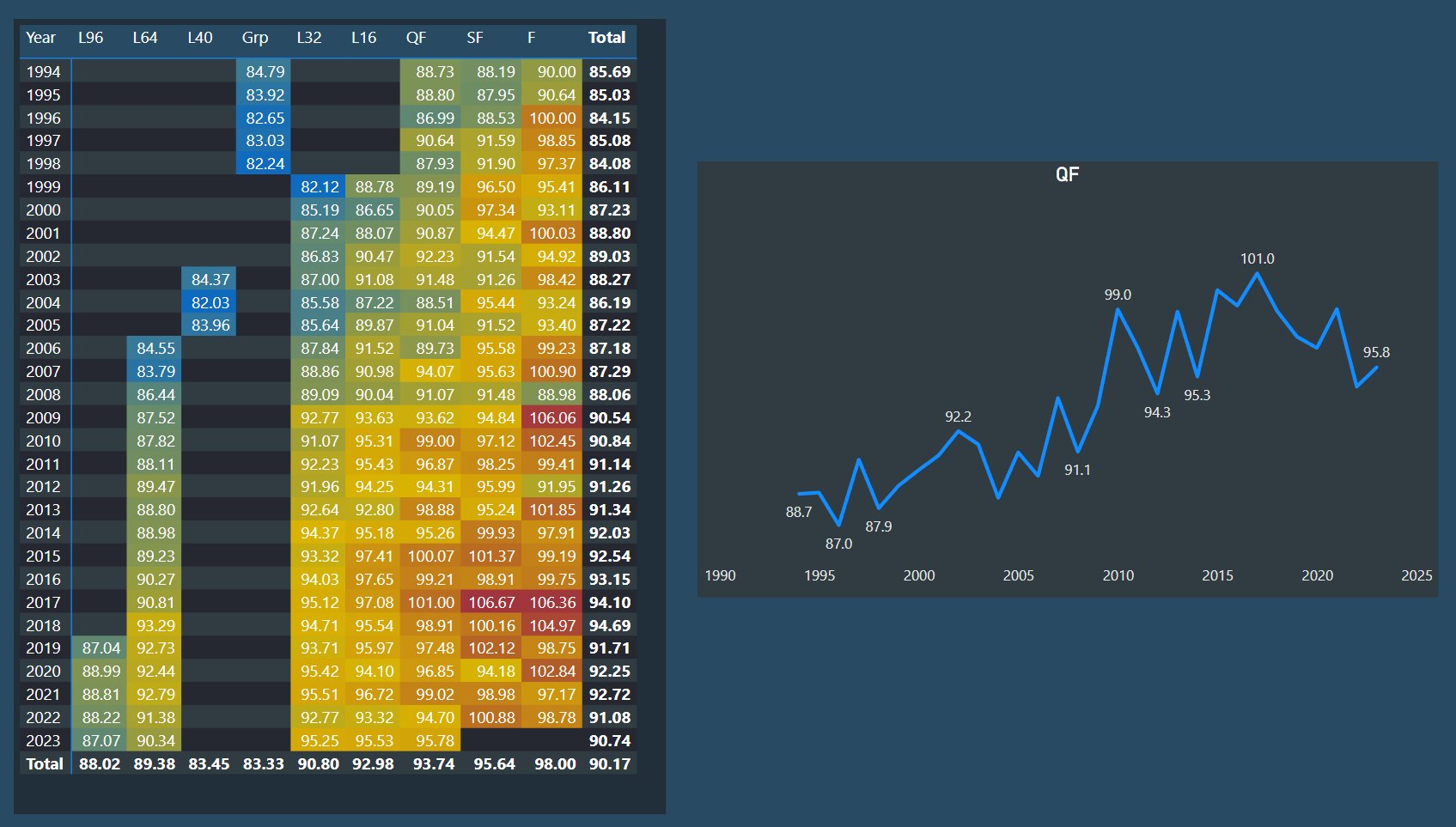The image size is (1456, 827).
Task: Click the 101.0 data label on chart
Action: click(x=1257, y=258)
